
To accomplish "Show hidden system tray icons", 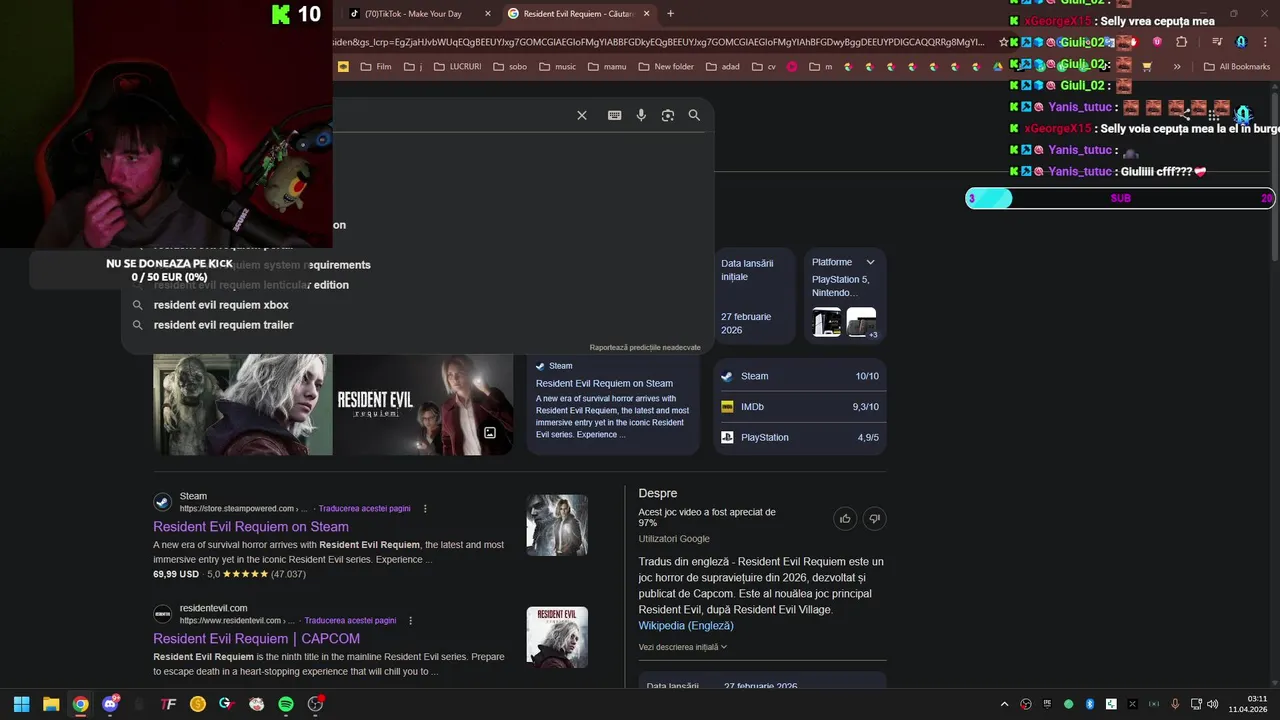I will coord(1004,704).
